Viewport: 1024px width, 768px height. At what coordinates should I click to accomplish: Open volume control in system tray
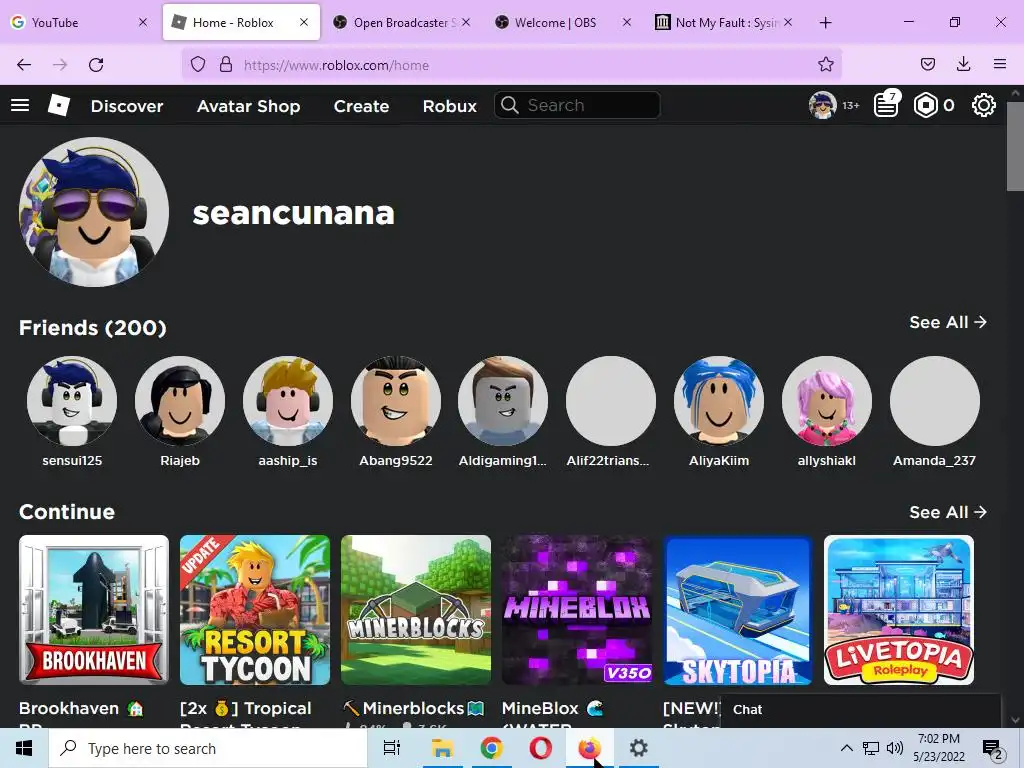click(x=895, y=748)
